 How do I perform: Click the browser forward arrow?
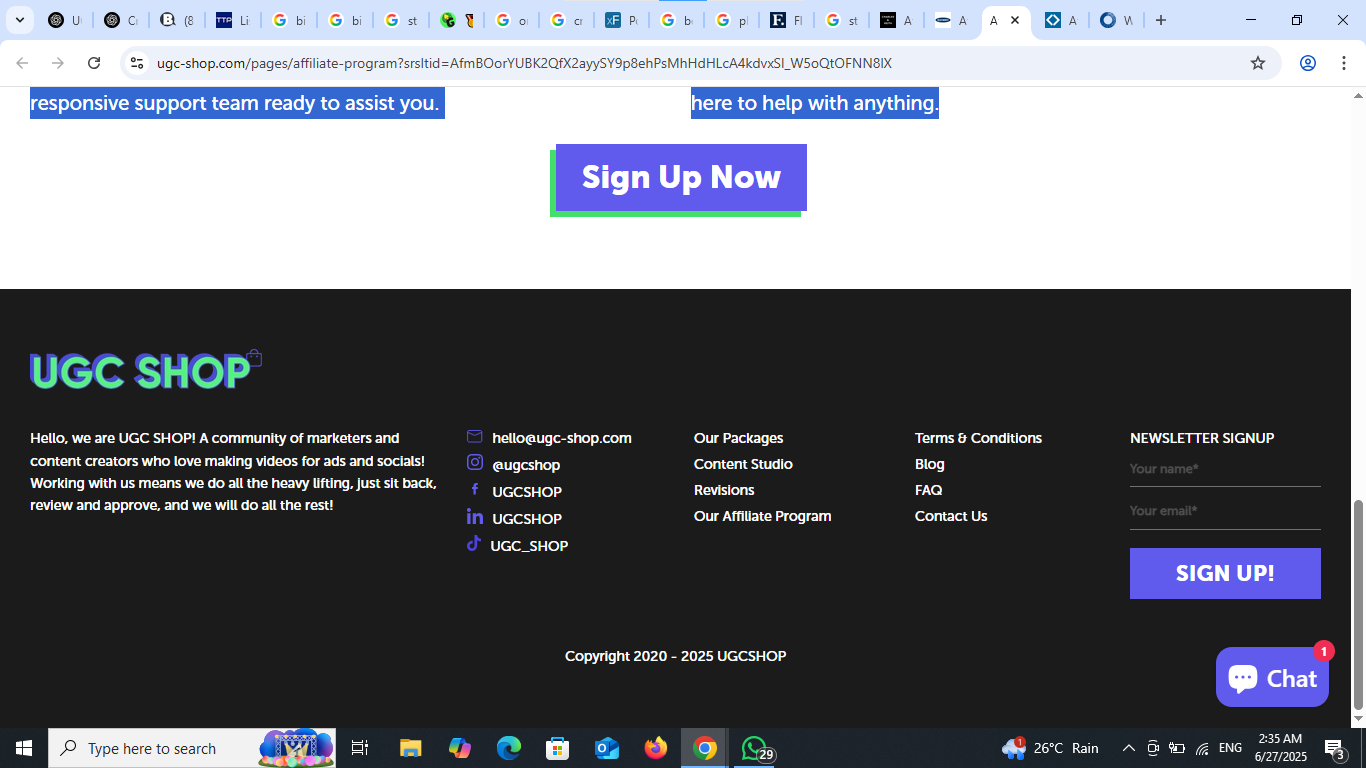pyautogui.click(x=58, y=63)
